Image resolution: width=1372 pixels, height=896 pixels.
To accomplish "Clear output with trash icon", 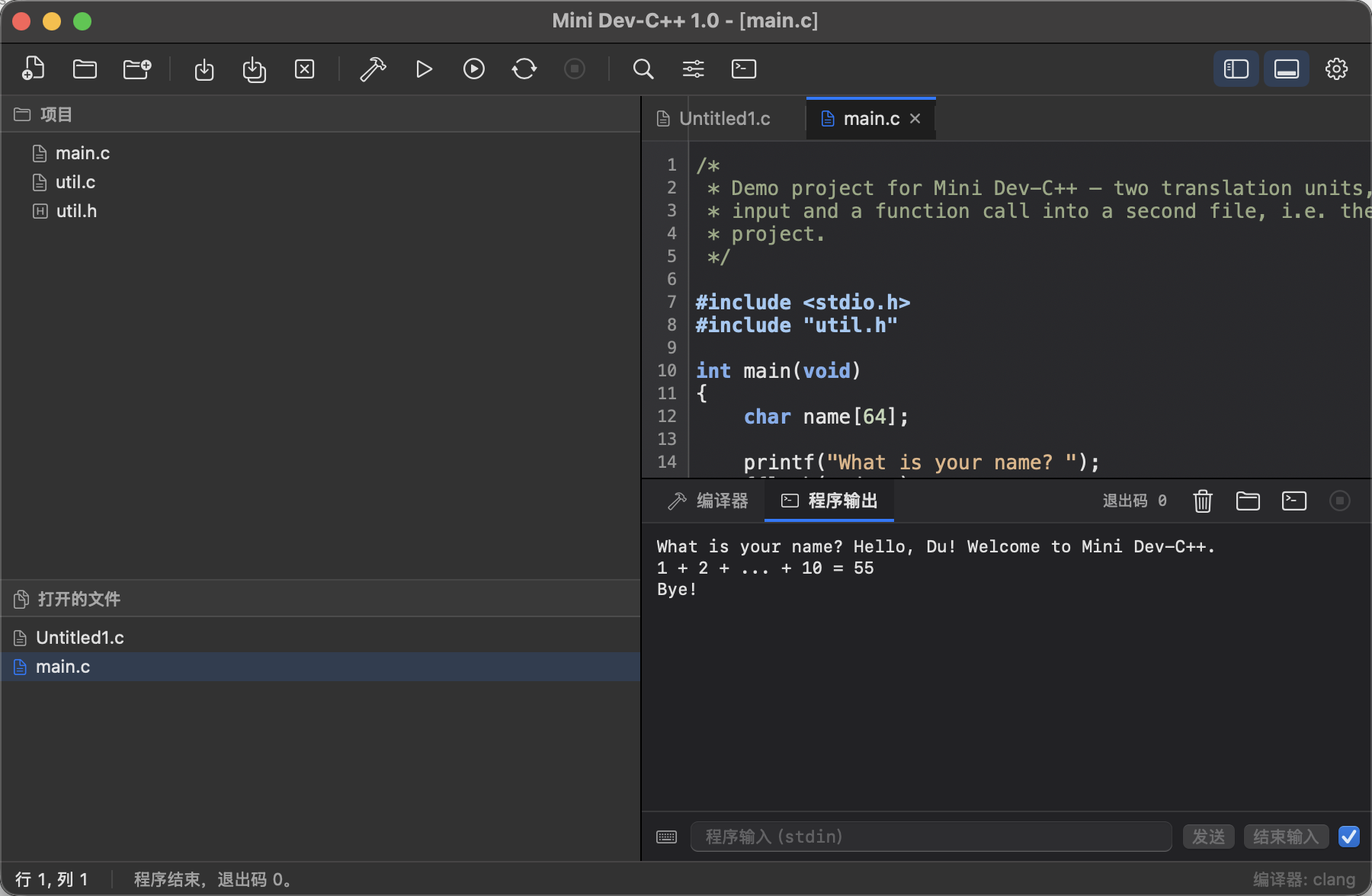I will 1203,501.
